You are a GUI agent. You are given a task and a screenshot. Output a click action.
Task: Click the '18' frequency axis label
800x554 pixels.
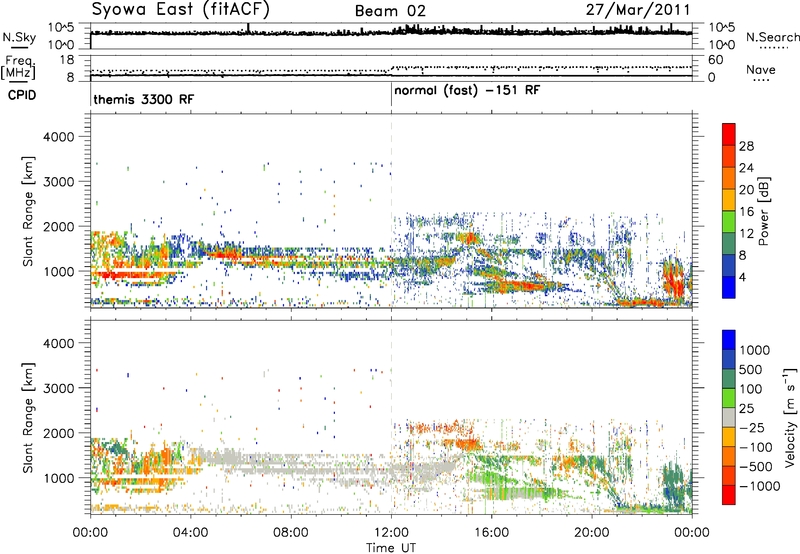[x=67, y=60]
